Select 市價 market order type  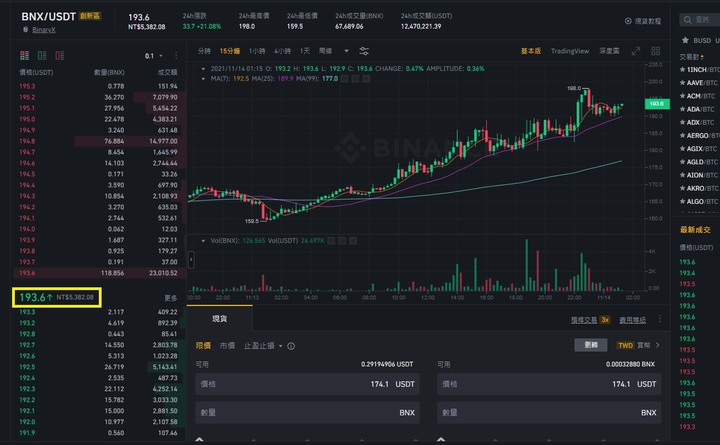pyautogui.click(x=227, y=346)
